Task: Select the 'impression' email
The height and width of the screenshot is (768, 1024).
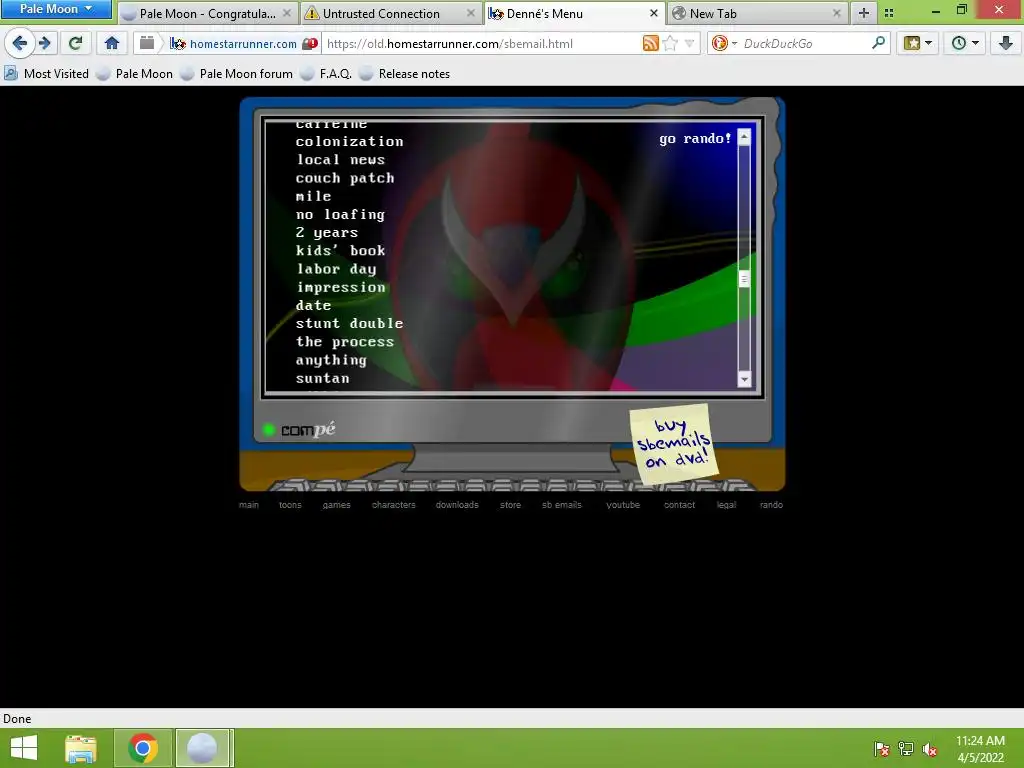Action: pyautogui.click(x=340, y=287)
